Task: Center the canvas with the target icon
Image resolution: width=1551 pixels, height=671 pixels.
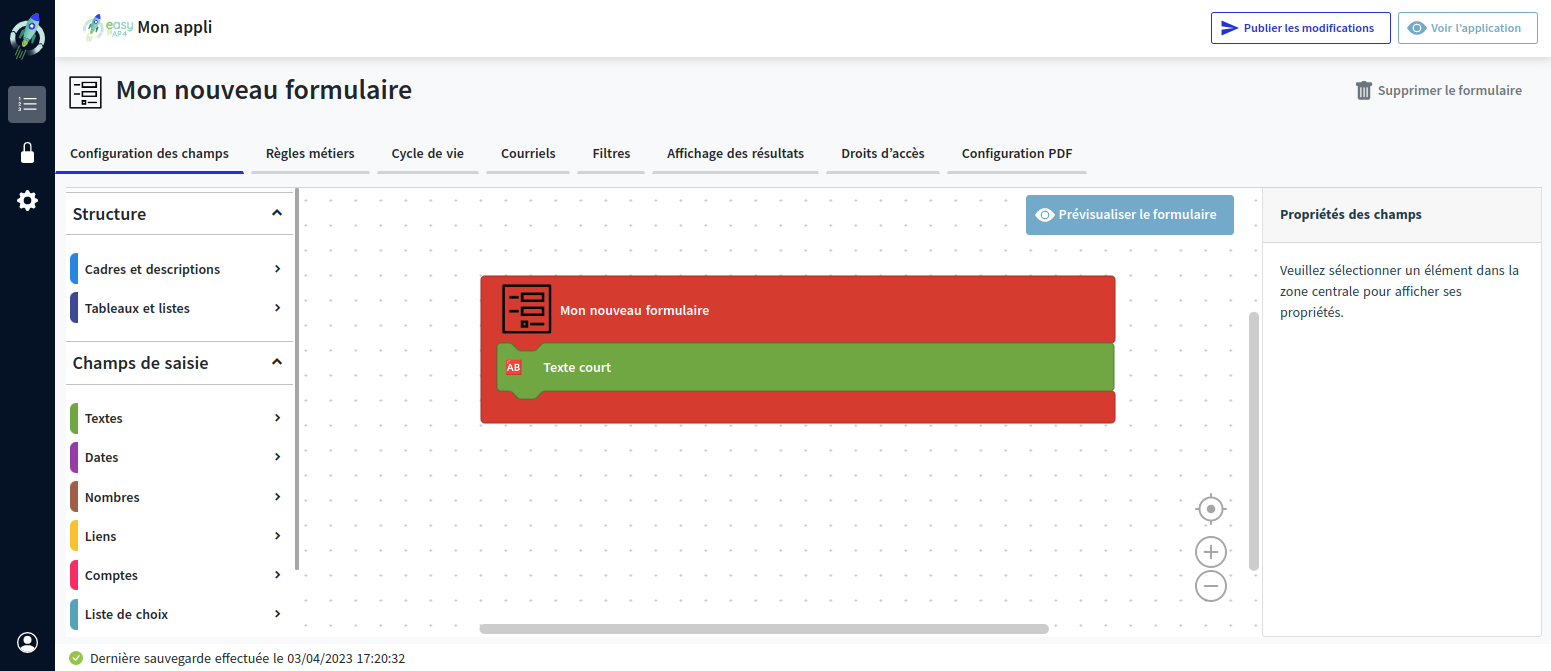Action: click(x=1211, y=509)
